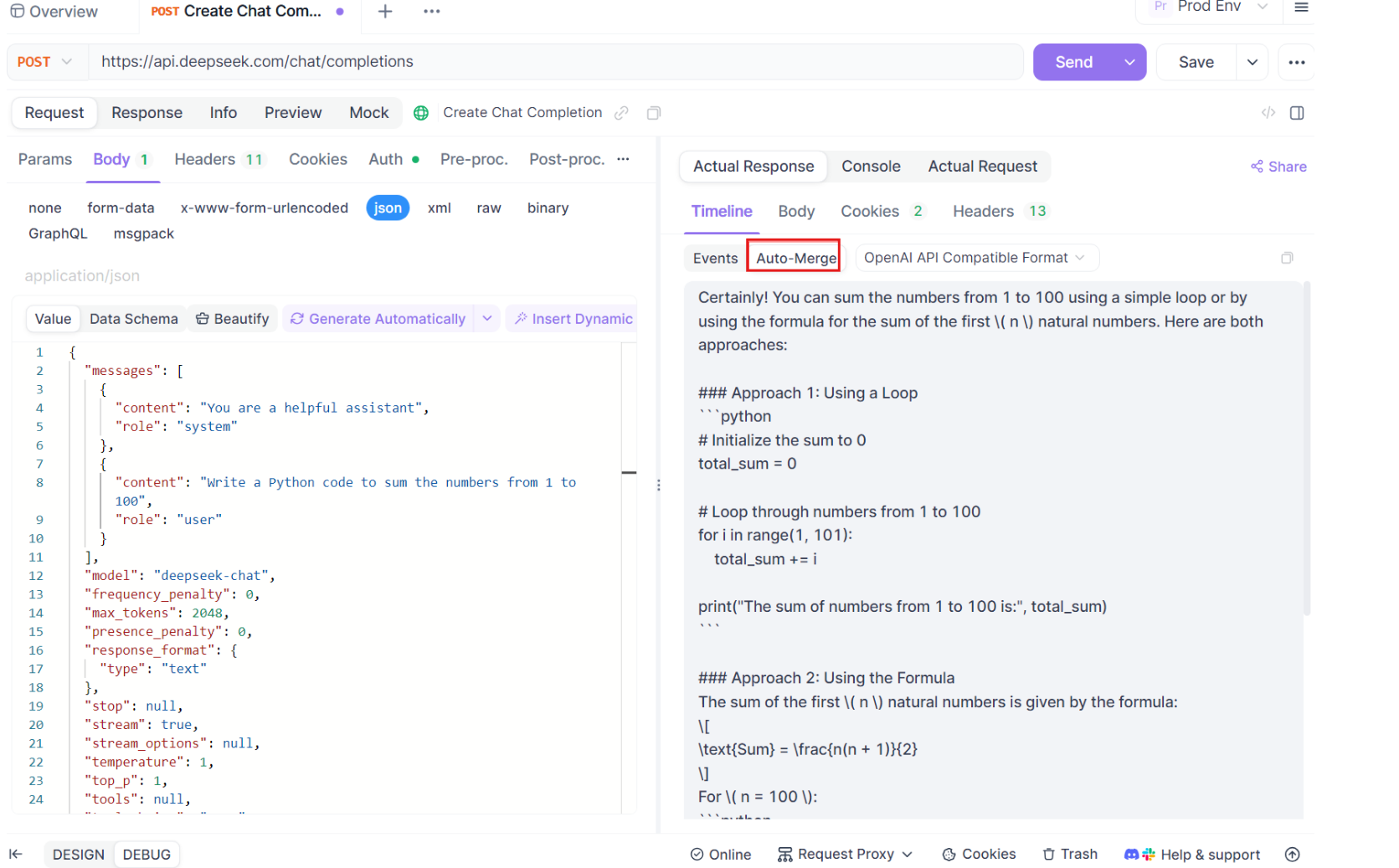Select the Events view
The image size is (1399, 868).
[715, 258]
